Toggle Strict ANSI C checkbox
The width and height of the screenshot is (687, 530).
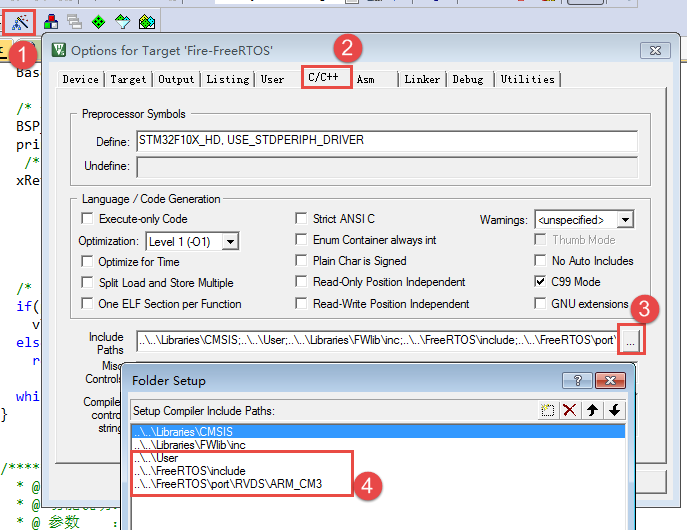[x=301, y=218]
